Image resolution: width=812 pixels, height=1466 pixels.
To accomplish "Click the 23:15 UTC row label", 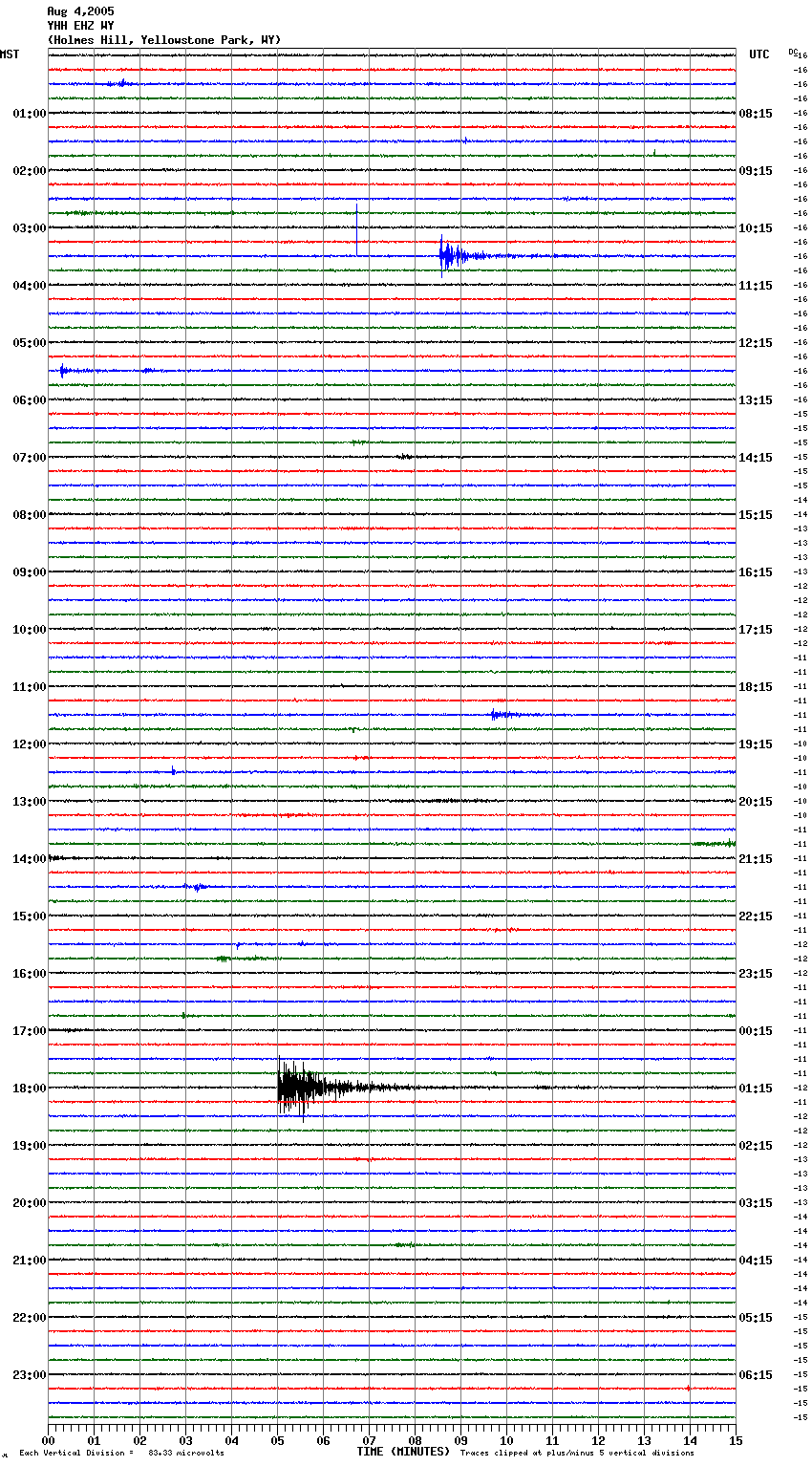I will click(x=756, y=974).
